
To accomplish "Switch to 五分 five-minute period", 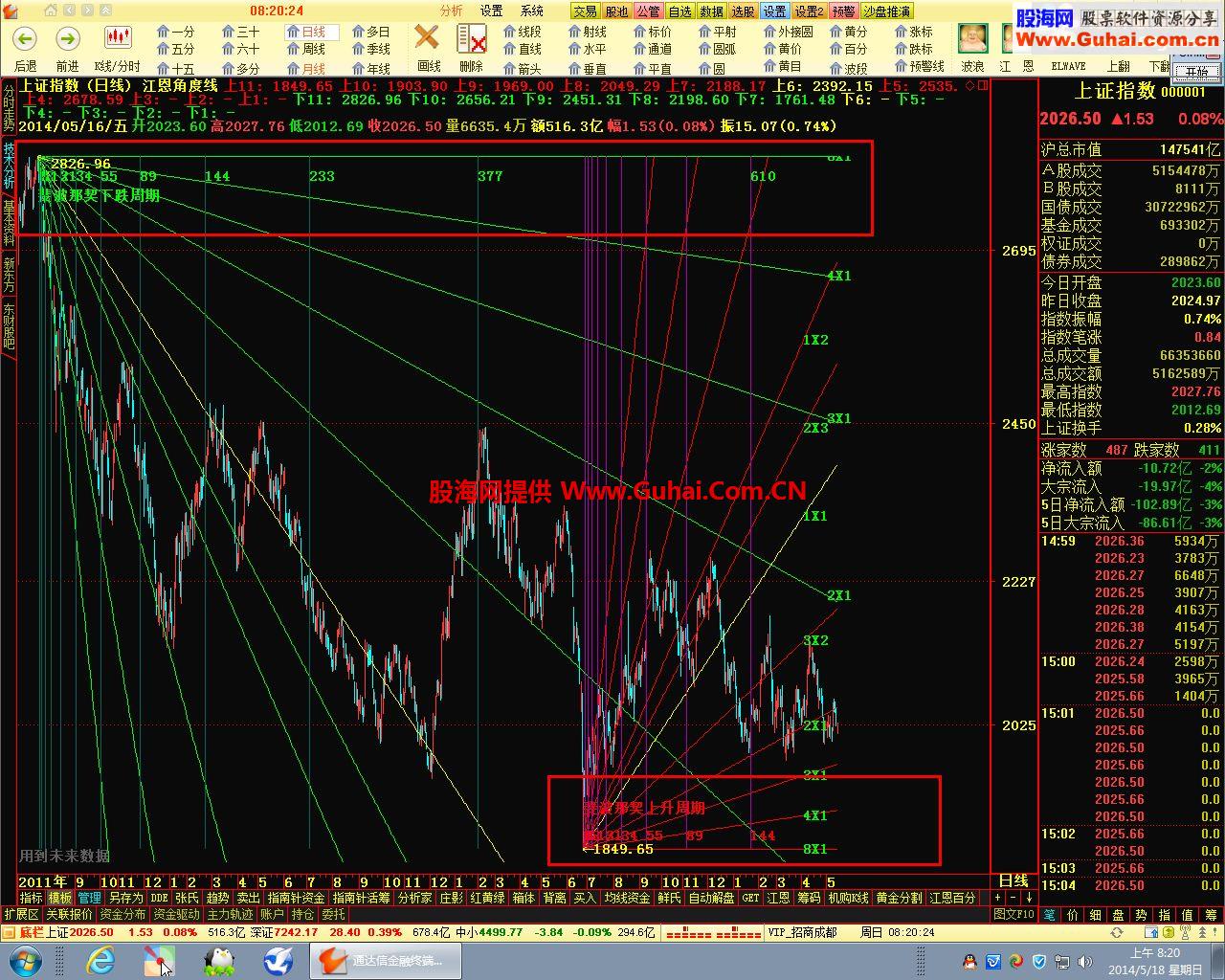I will tap(175, 49).
